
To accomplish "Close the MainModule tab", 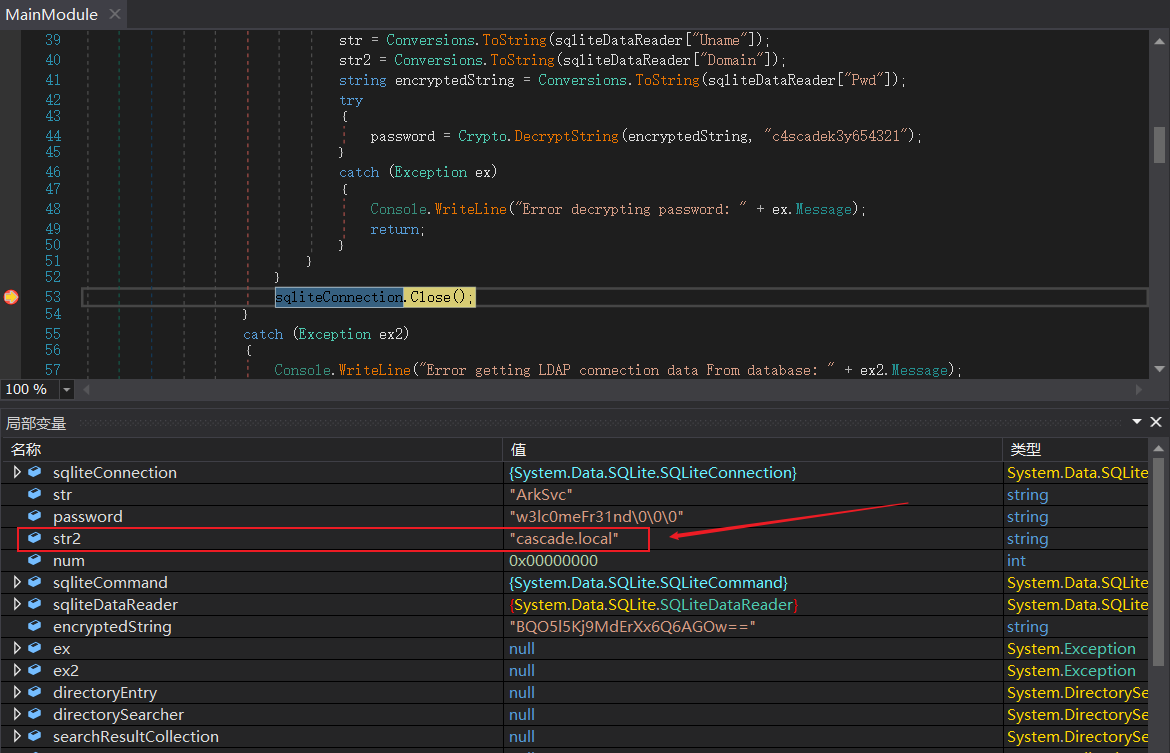I will tap(113, 15).
